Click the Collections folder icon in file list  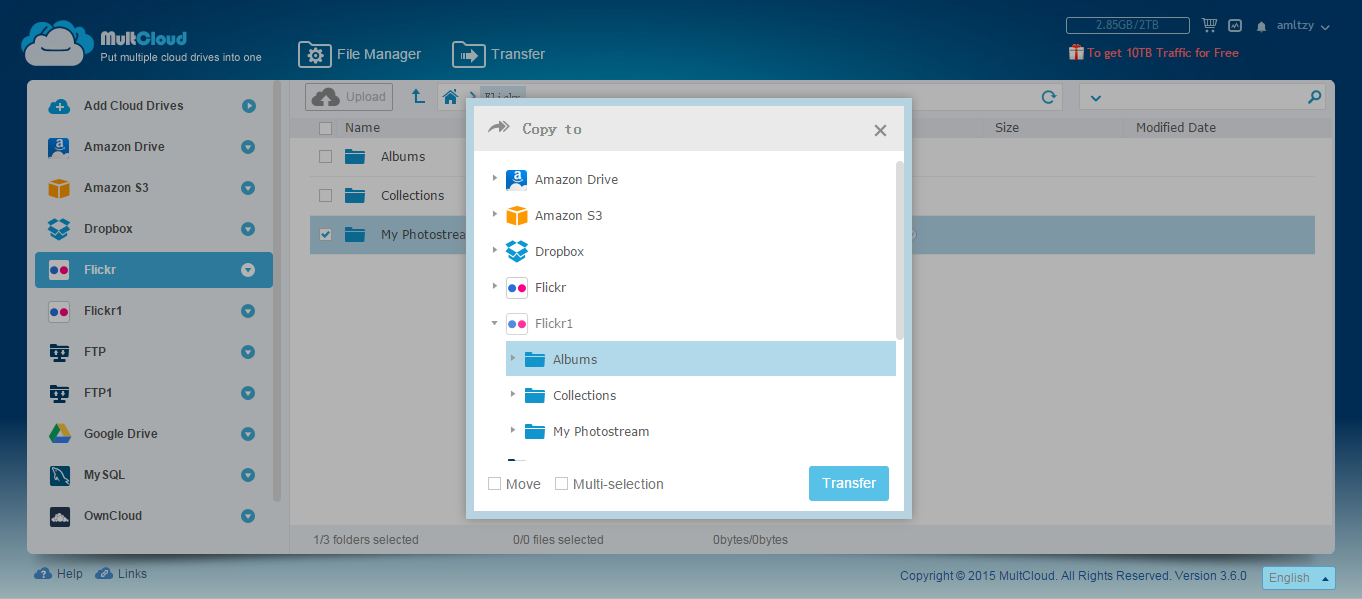(x=355, y=195)
